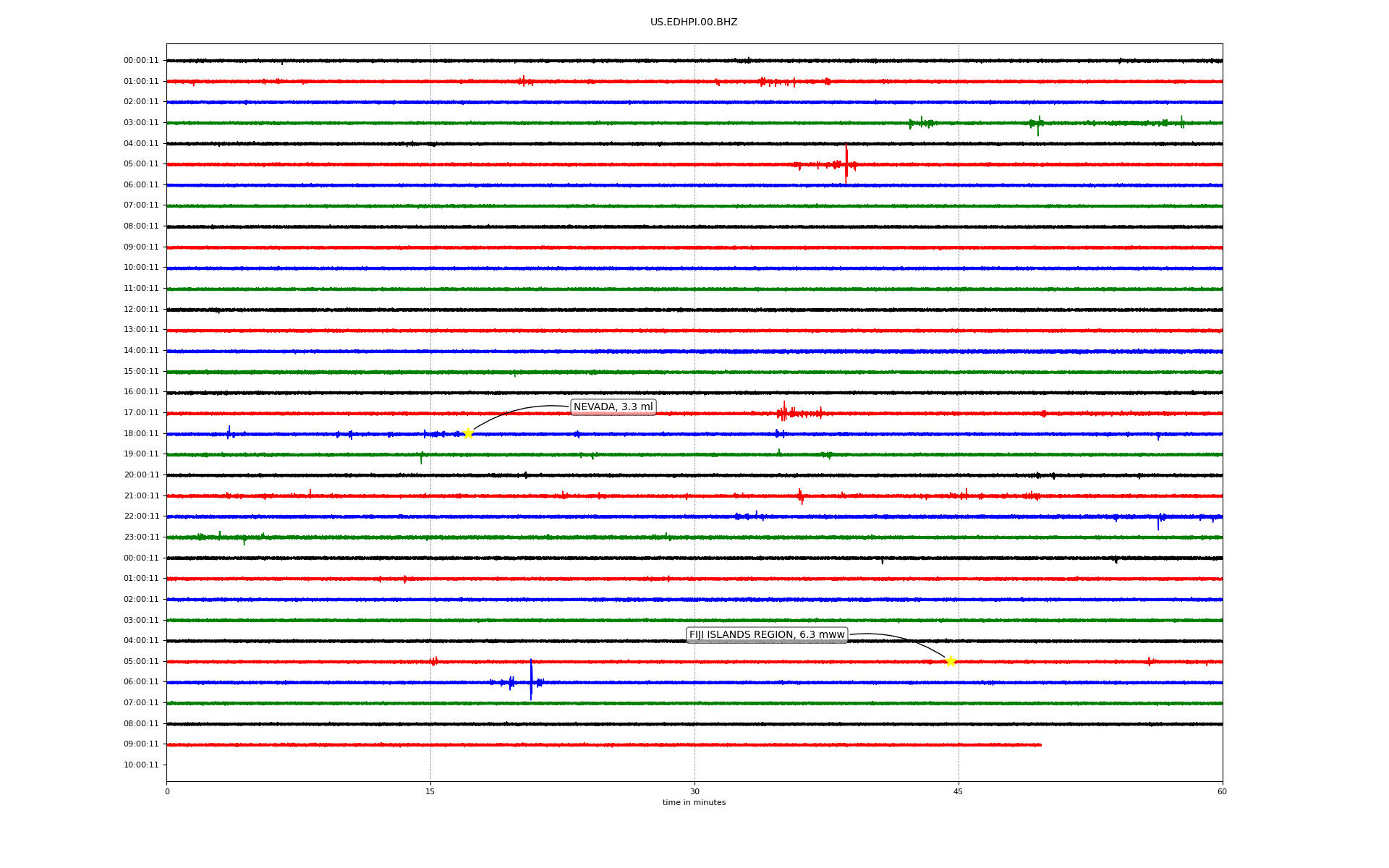Click the 30 tick label on the x-axis
This screenshot has width=1389, height=868.
point(694,791)
